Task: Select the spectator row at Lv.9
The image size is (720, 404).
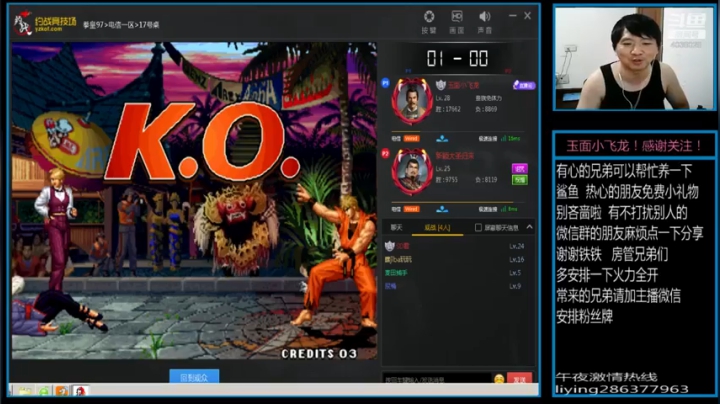Action: tap(458, 286)
